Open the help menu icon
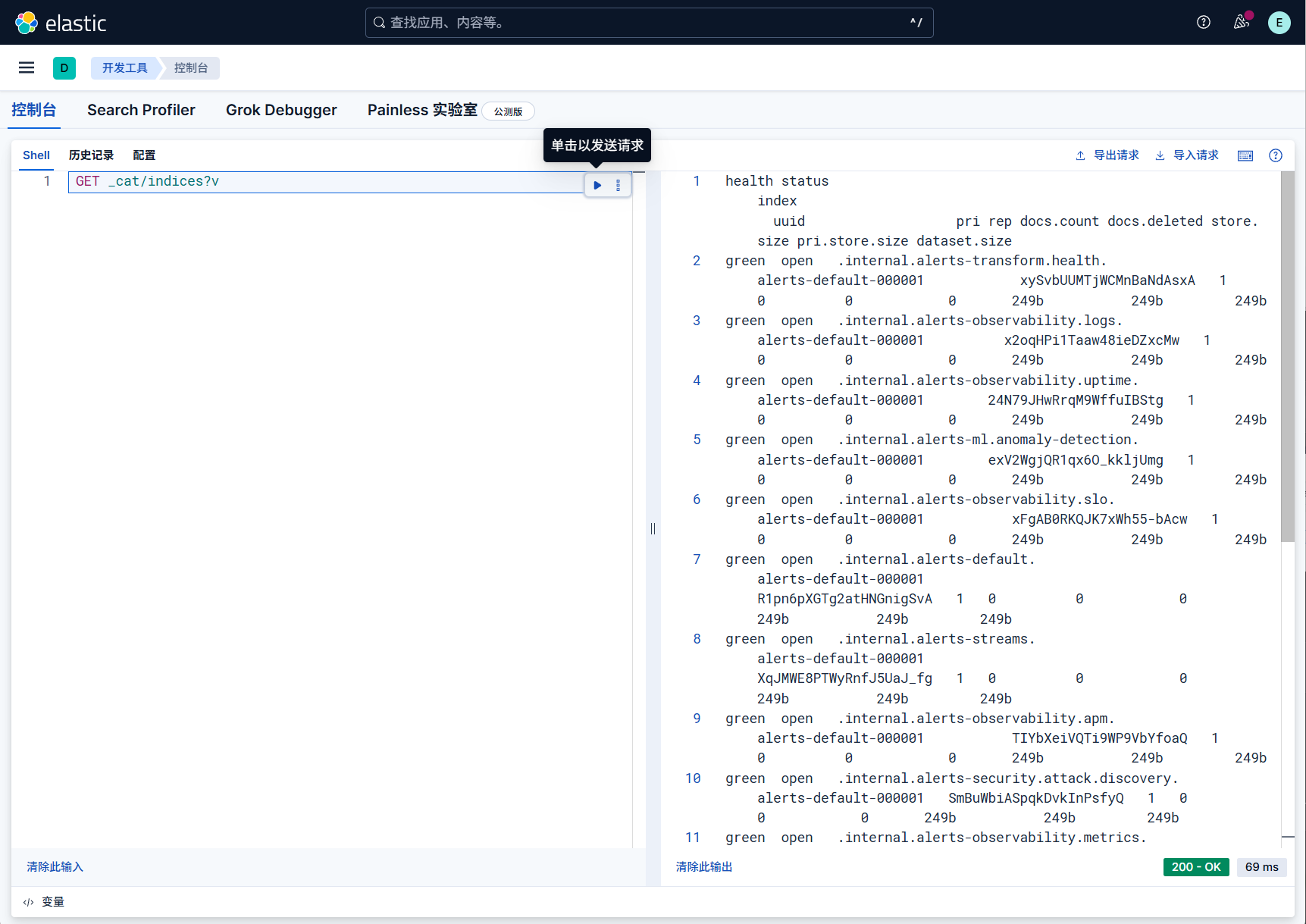The image size is (1306, 924). [1203, 23]
